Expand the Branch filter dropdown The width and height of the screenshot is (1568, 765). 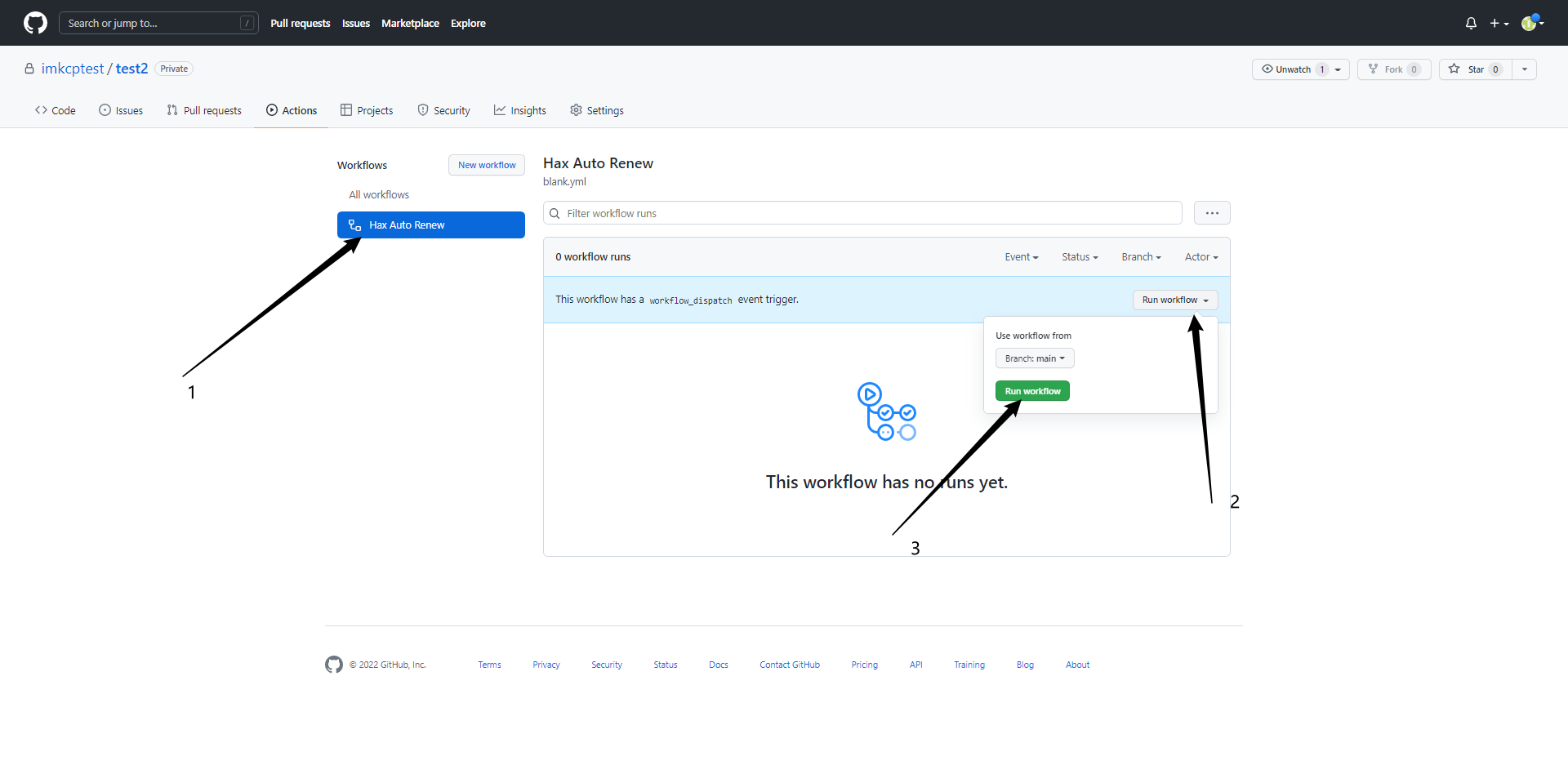(x=1141, y=257)
